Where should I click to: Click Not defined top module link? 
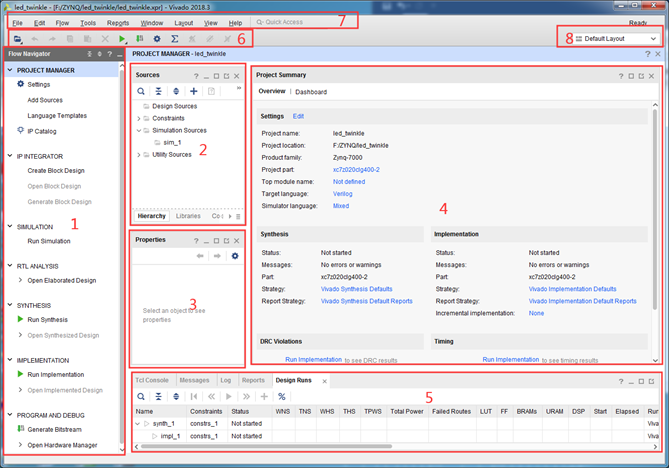(x=349, y=181)
